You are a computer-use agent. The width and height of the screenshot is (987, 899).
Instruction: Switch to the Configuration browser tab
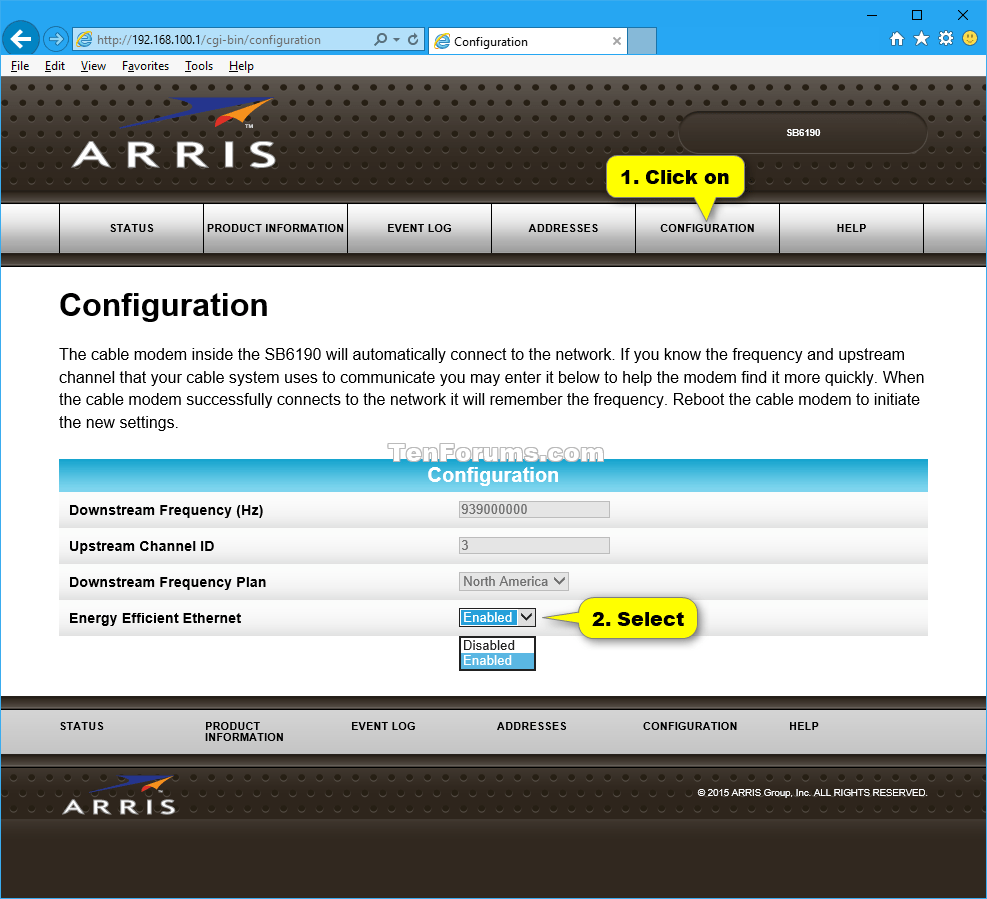coord(520,41)
